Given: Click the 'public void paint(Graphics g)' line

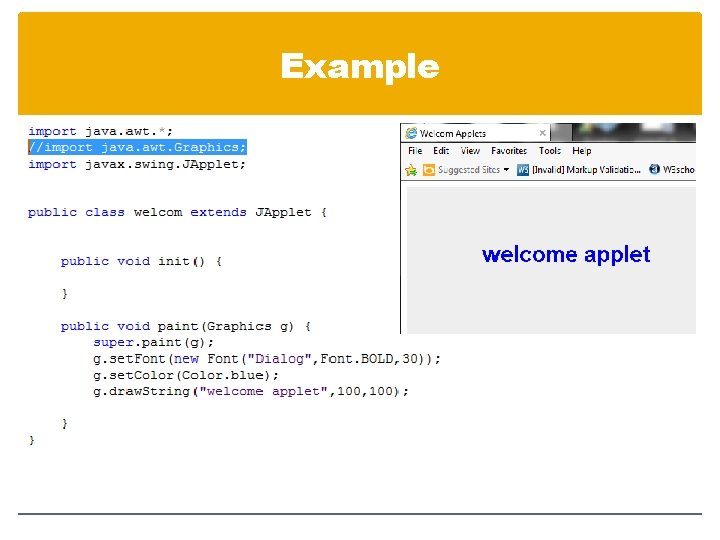Looking at the screenshot, I should 186,326.
